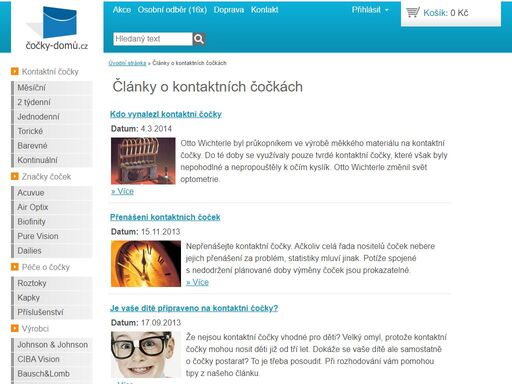Image resolution: width=512 pixels, height=384 pixels.
Task: Select the Pure Vision brand
Action: [52, 236]
